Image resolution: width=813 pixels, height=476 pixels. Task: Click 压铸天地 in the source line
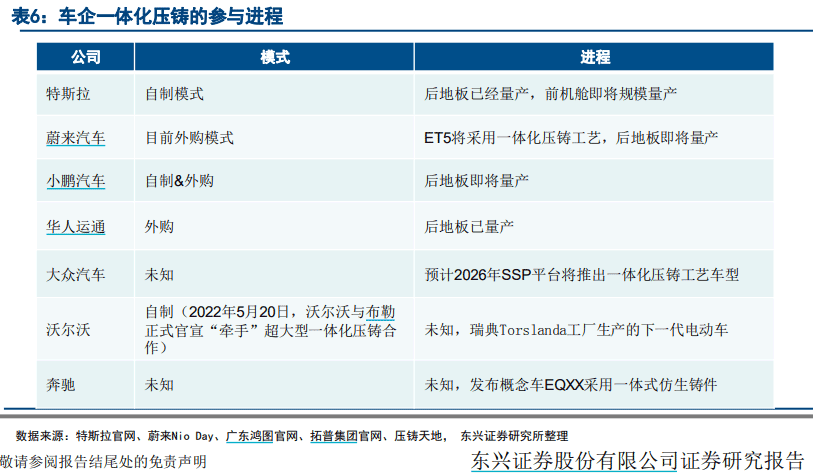point(418,436)
